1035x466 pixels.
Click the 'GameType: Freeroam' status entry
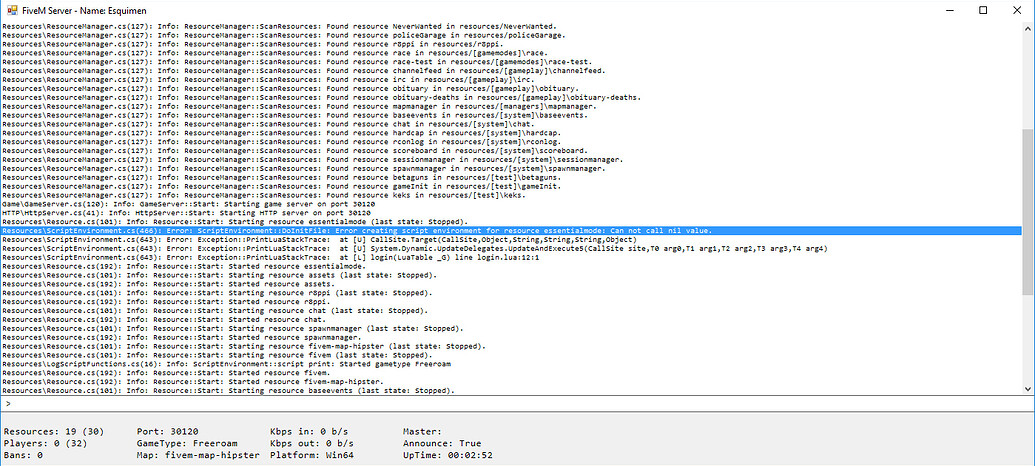(x=185, y=444)
